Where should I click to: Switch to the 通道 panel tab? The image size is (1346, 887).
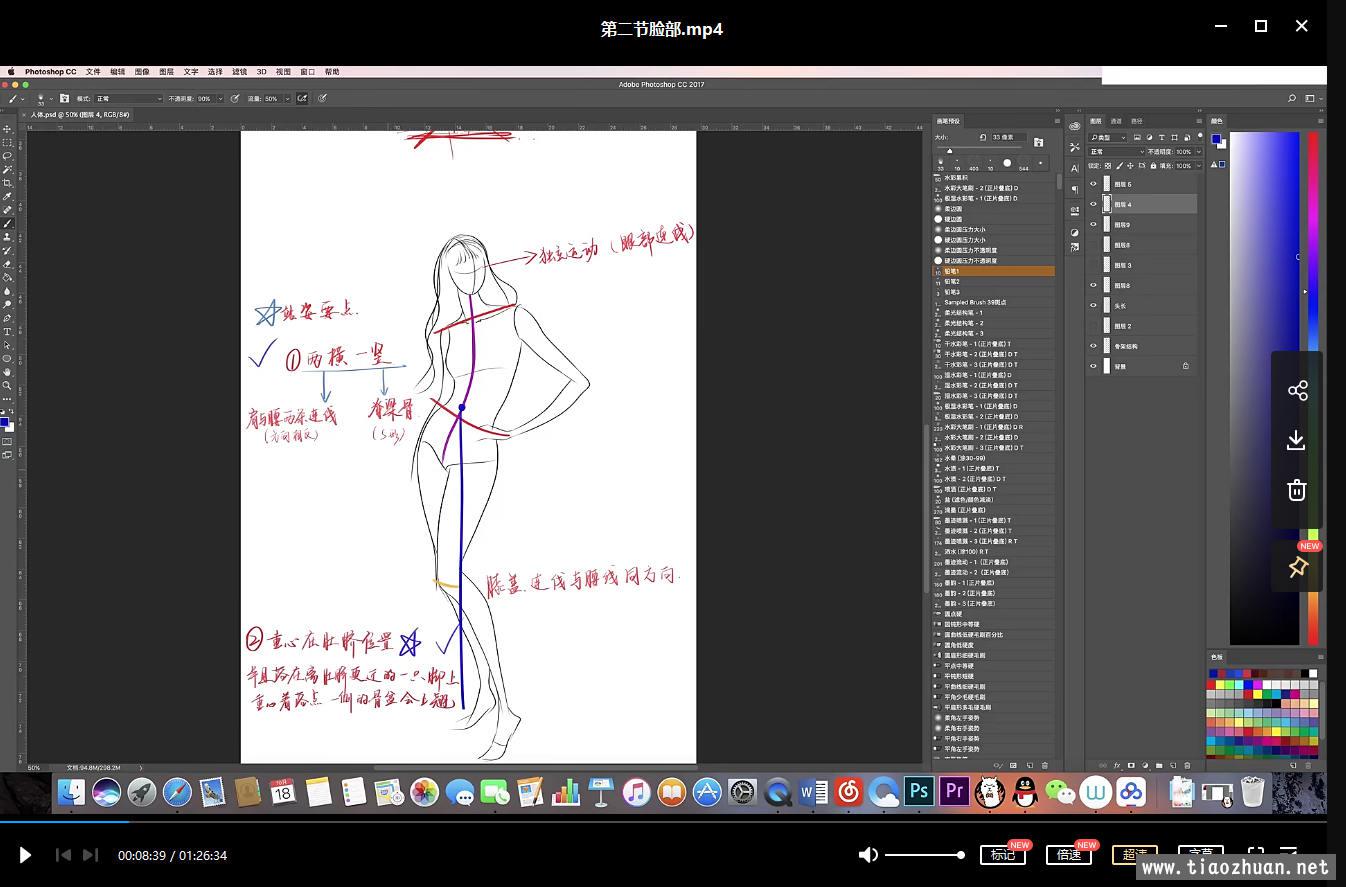tap(1116, 121)
